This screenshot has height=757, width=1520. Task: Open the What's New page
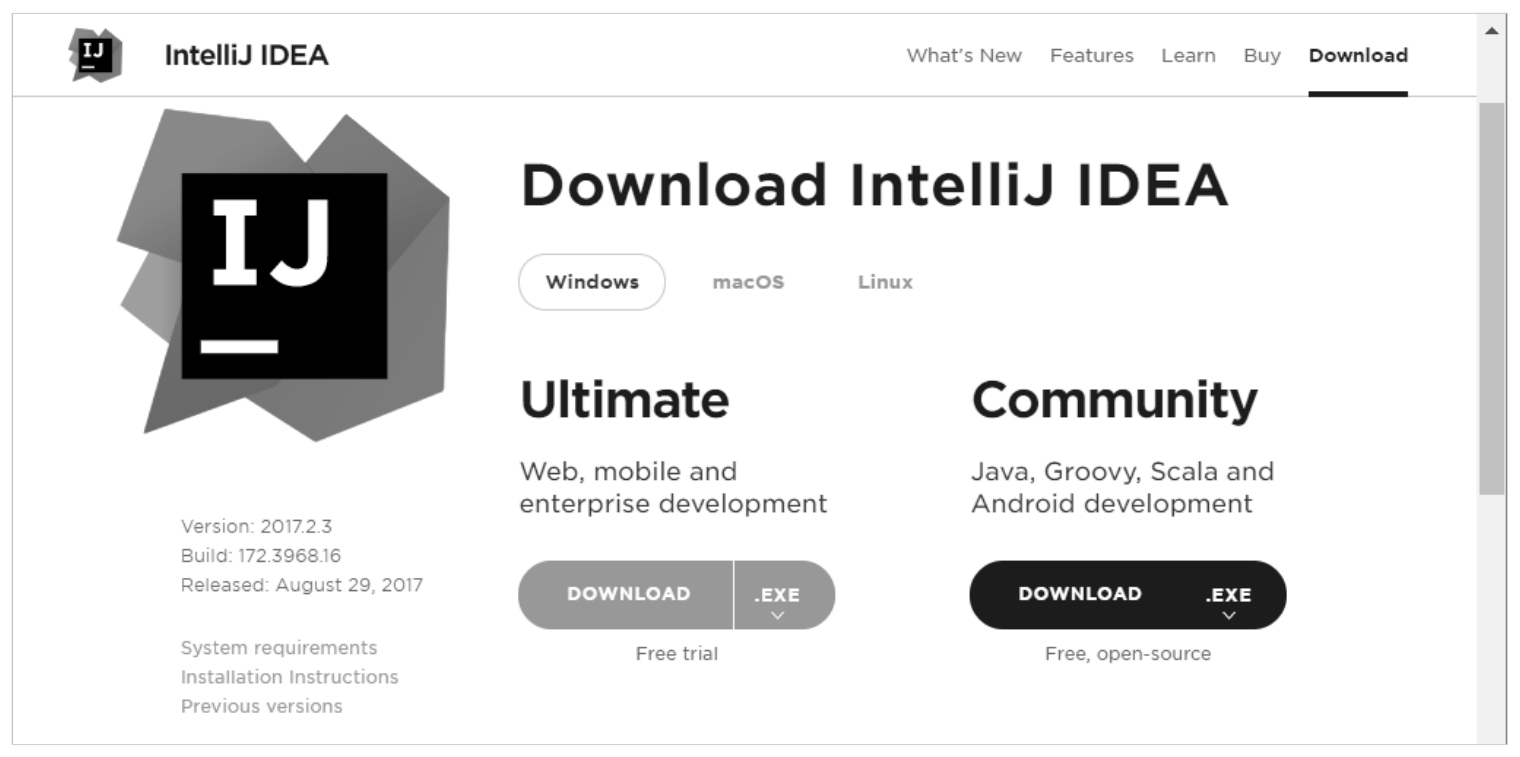(963, 56)
